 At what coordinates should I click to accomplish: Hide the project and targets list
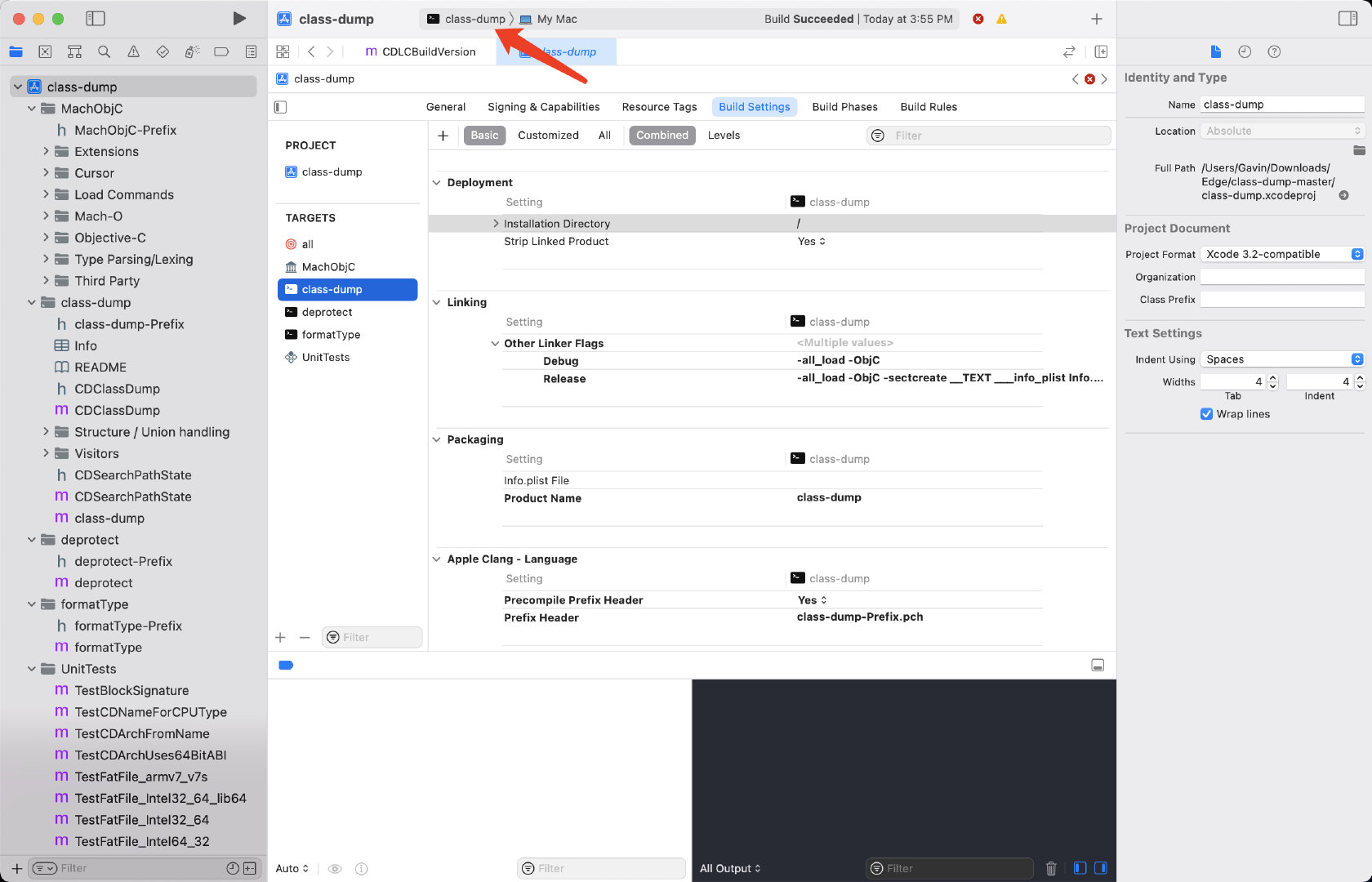(281, 107)
